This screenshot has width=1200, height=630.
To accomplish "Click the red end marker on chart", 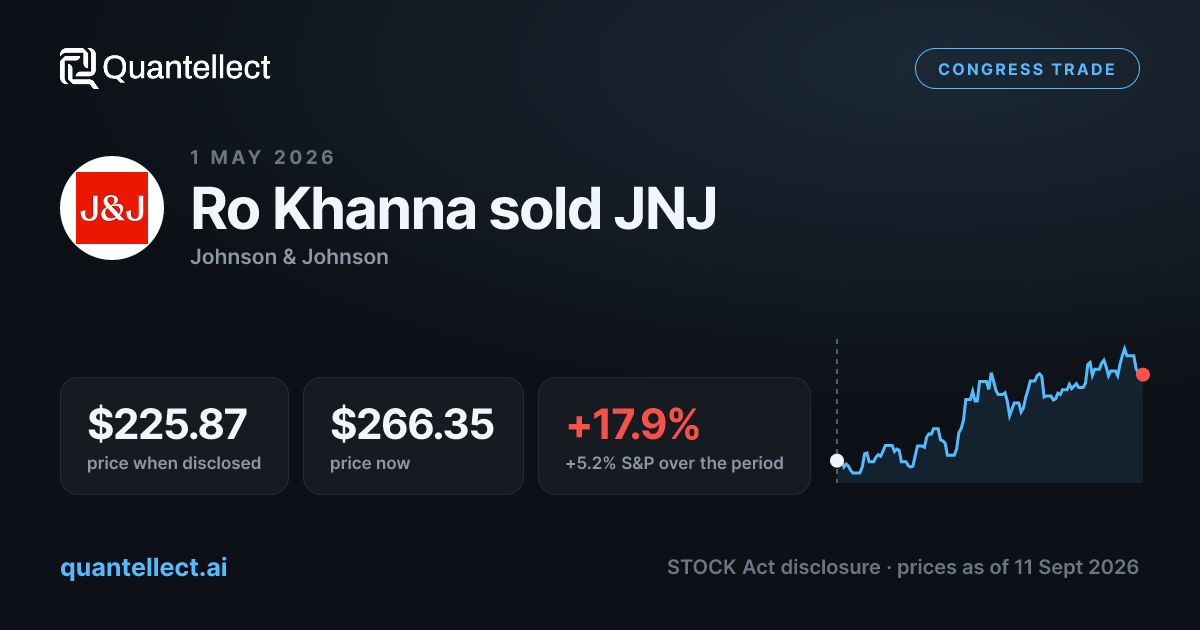I will [x=1143, y=374].
